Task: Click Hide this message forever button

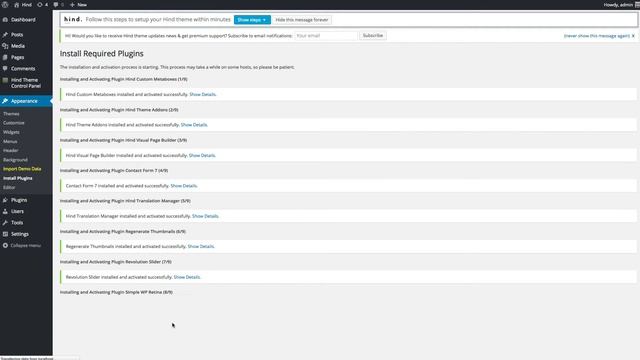Action: pyautogui.click(x=302, y=20)
